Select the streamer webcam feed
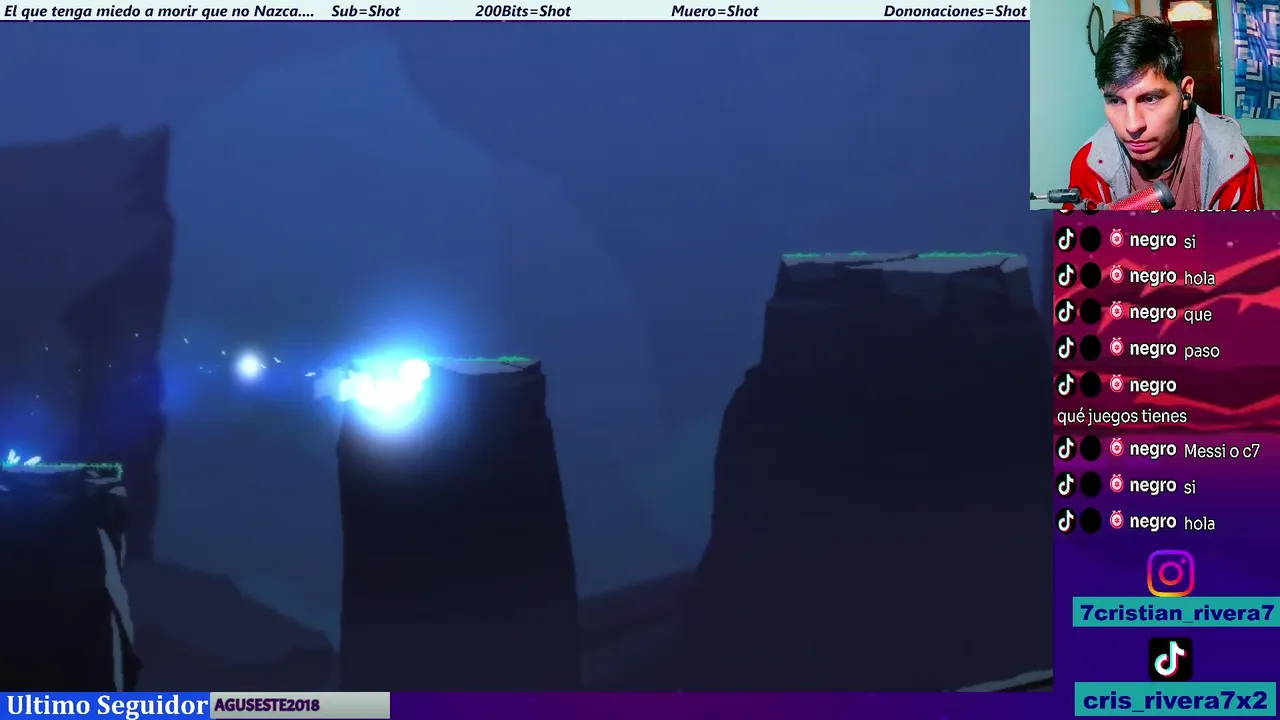The image size is (1280, 720). point(1155,105)
